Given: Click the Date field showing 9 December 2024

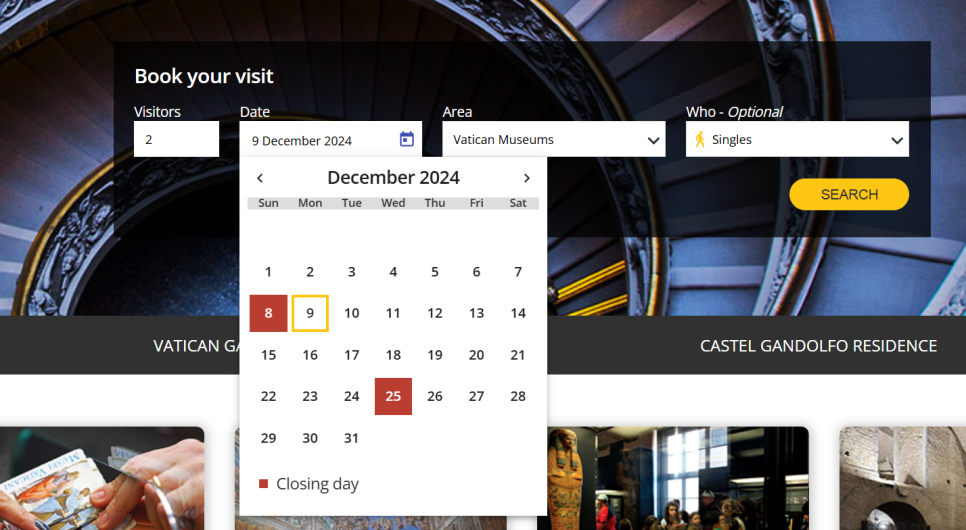Looking at the screenshot, I should tap(330, 140).
